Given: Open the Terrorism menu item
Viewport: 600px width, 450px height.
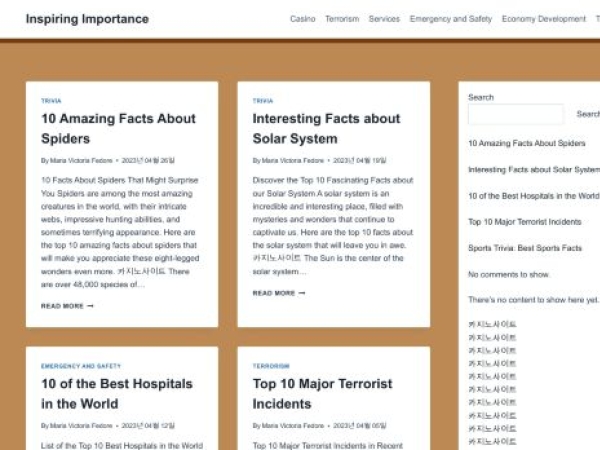Looking at the screenshot, I should click(342, 19).
